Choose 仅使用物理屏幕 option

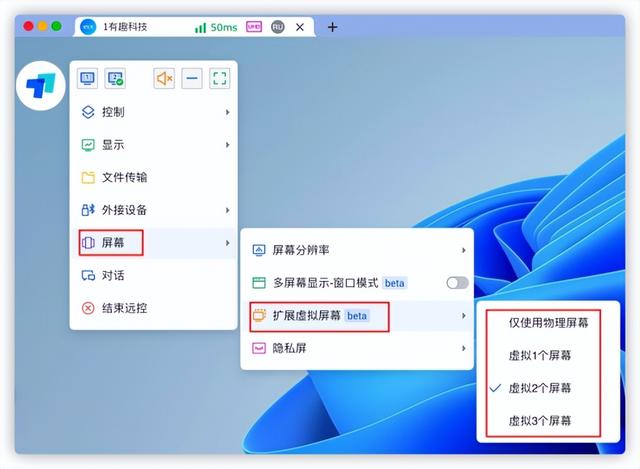[x=548, y=323]
